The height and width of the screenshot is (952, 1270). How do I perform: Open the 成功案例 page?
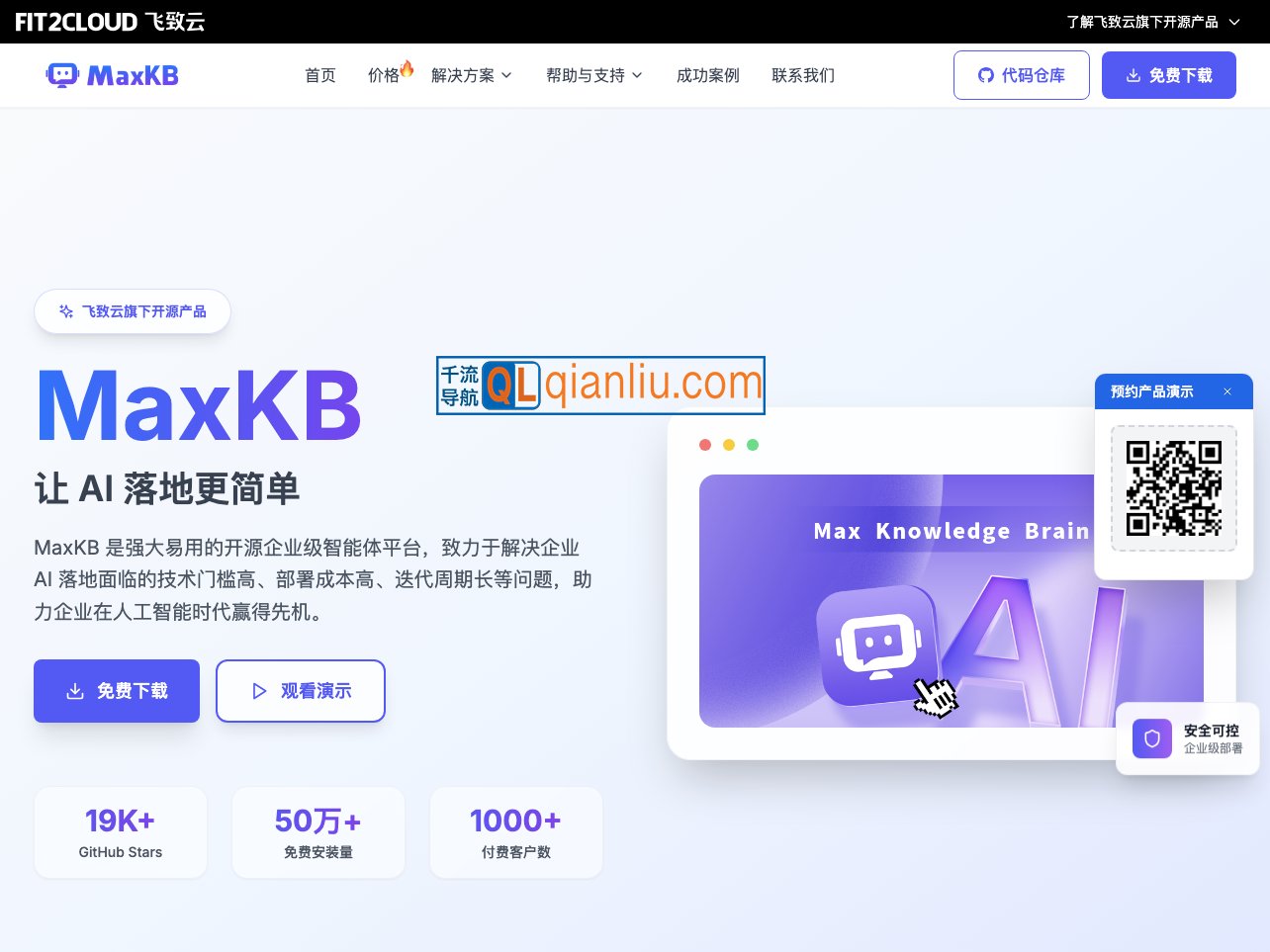click(x=707, y=75)
